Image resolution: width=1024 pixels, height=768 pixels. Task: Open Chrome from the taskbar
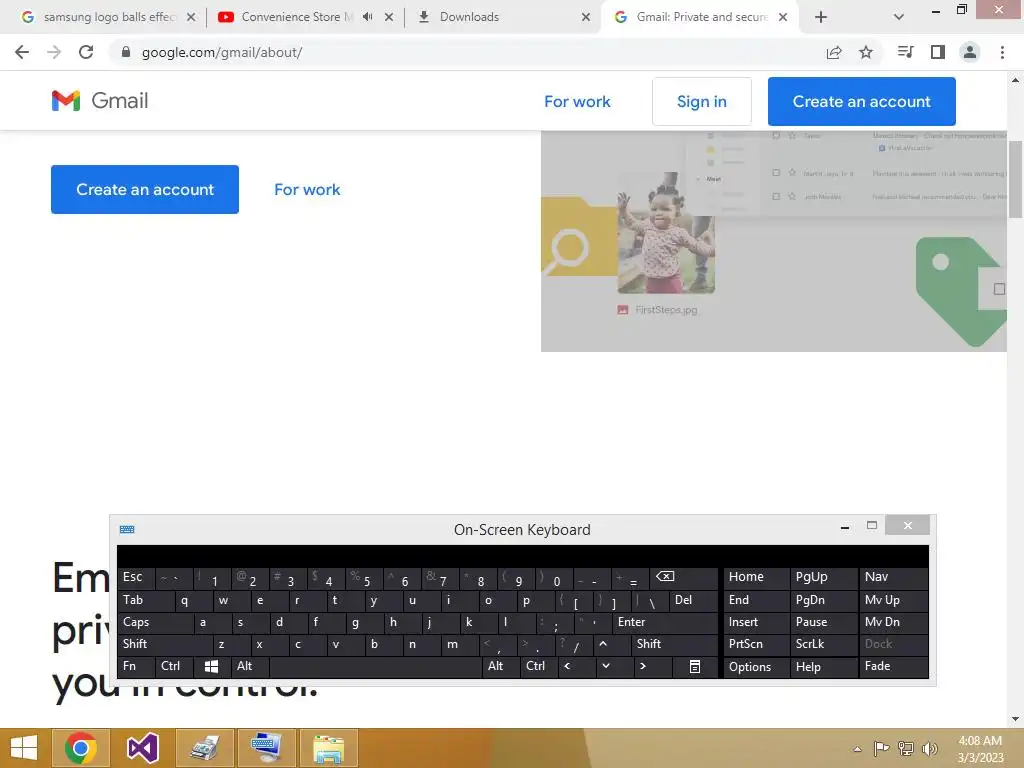pos(80,748)
